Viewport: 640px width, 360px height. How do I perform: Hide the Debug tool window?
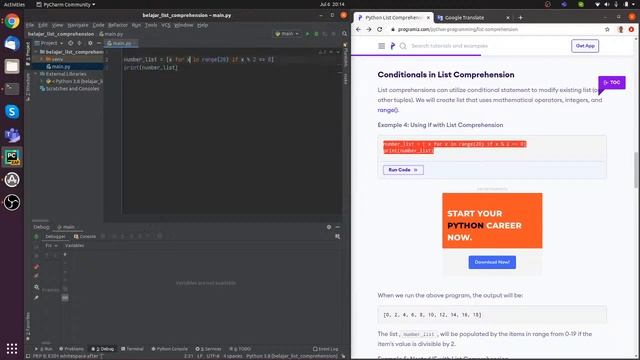(338, 227)
